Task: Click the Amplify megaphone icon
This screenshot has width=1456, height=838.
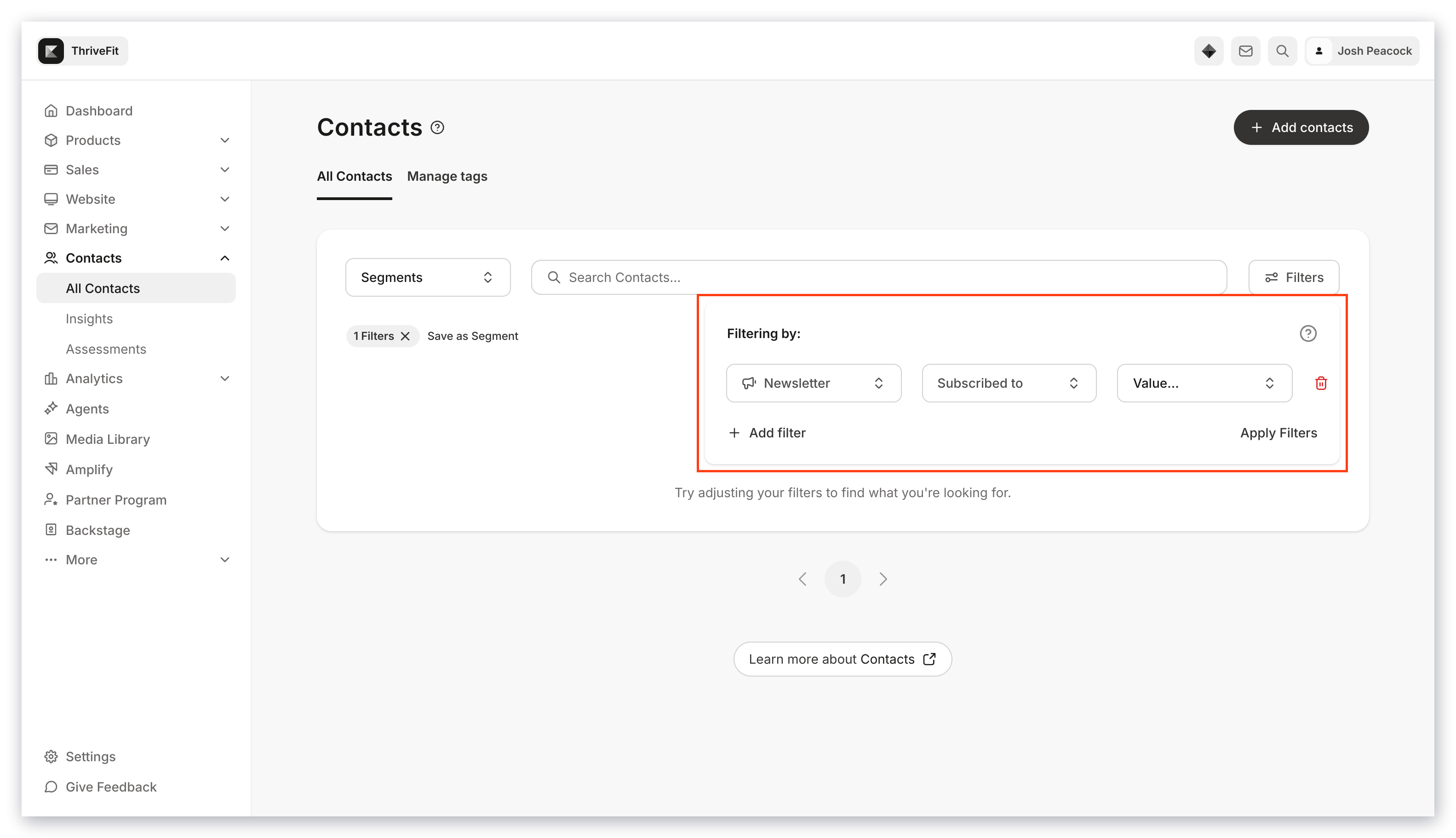Action: [51, 469]
